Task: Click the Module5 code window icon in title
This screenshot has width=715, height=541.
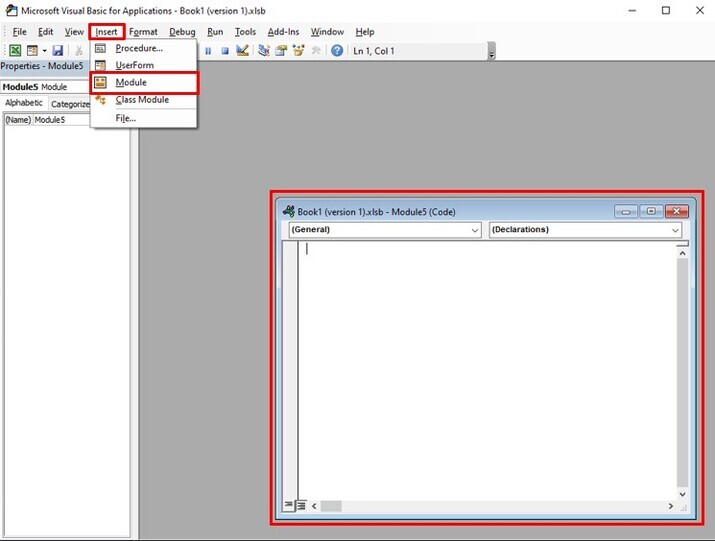Action: click(x=289, y=211)
